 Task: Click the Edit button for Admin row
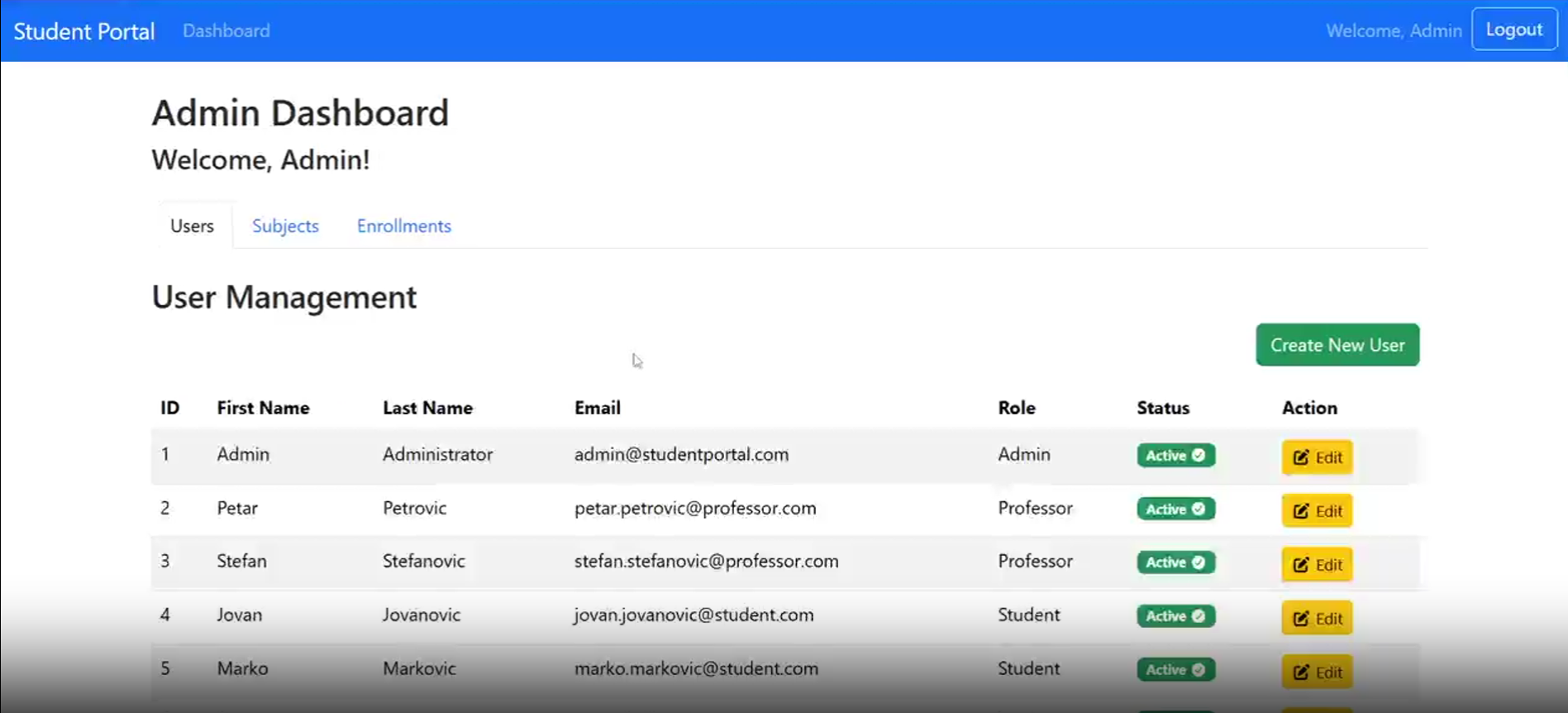[1317, 457]
